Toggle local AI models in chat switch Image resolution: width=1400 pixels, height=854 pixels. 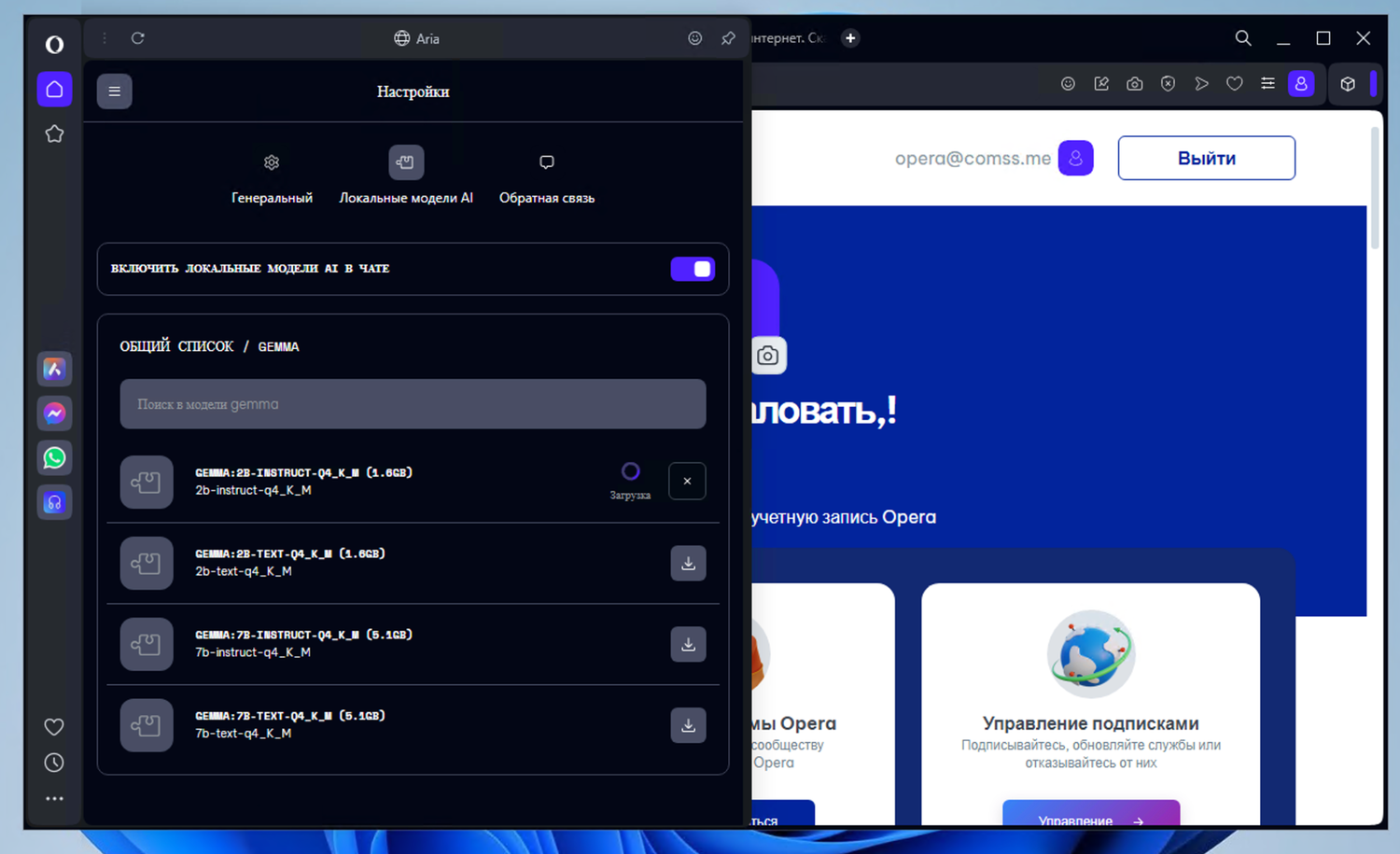(x=693, y=269)
